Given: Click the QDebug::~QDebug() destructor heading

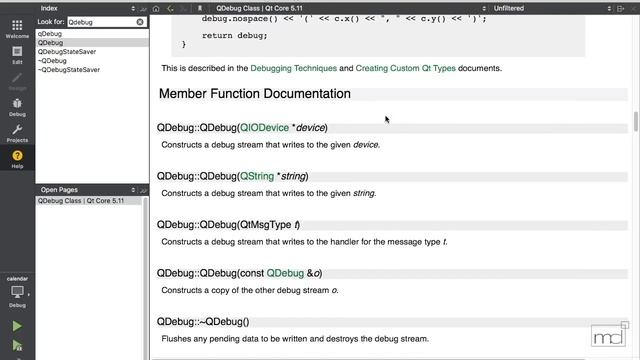Looking at the screenshot, I should 203,322.
